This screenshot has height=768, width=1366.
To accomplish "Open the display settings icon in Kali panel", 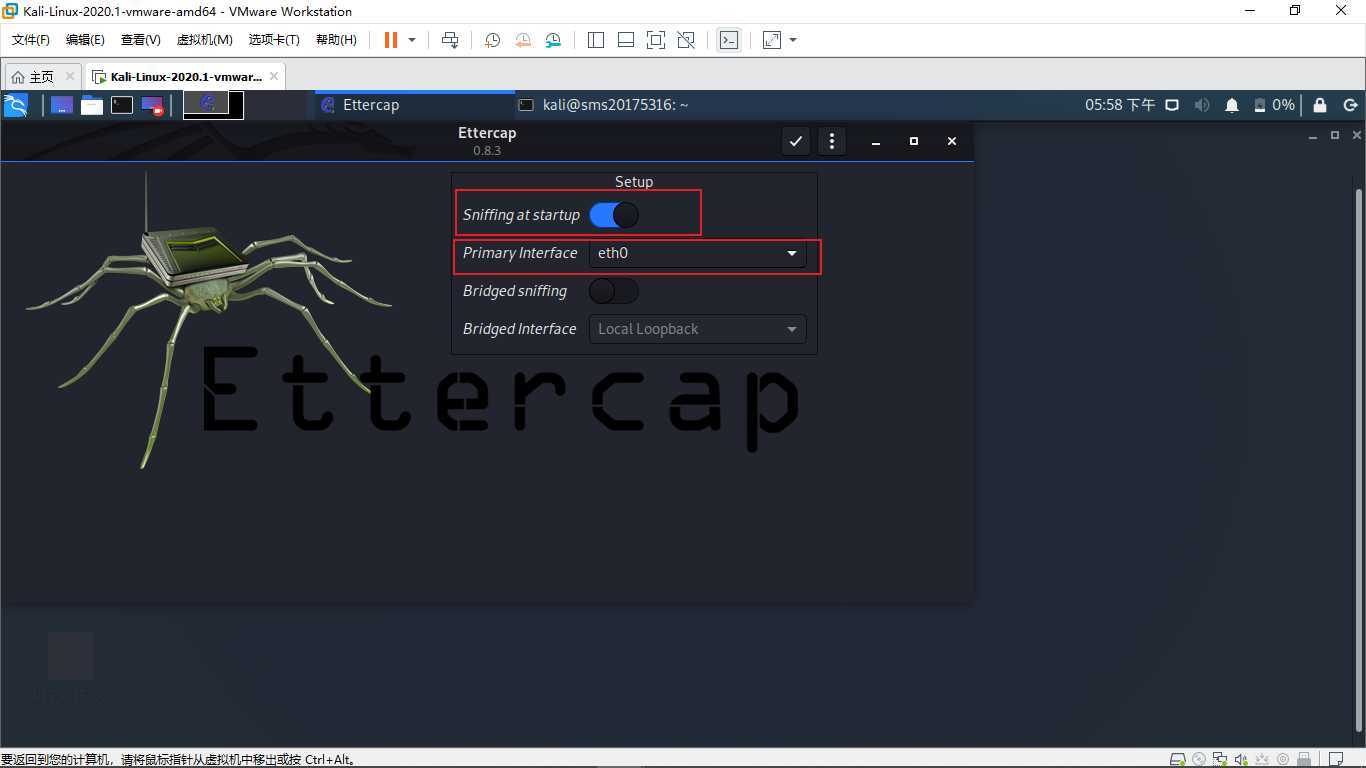I will [x=1173, y=105].
